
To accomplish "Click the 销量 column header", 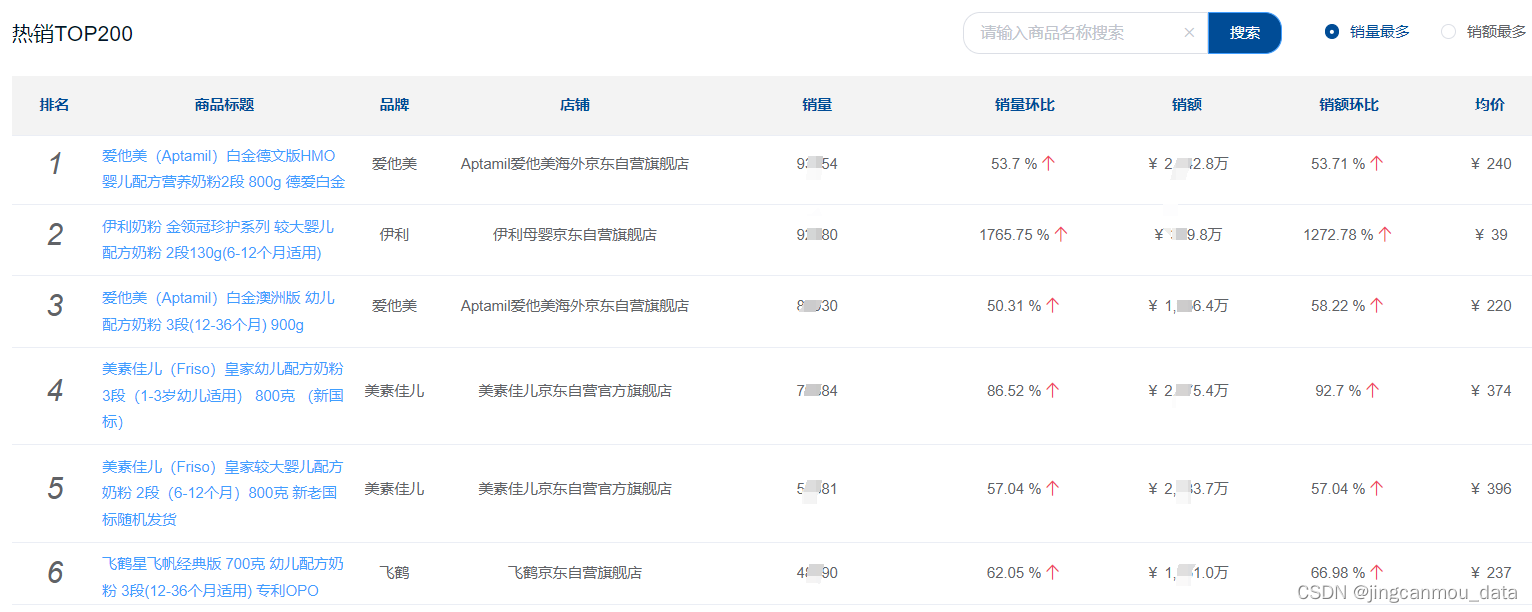I will click(x=817, y=105).
